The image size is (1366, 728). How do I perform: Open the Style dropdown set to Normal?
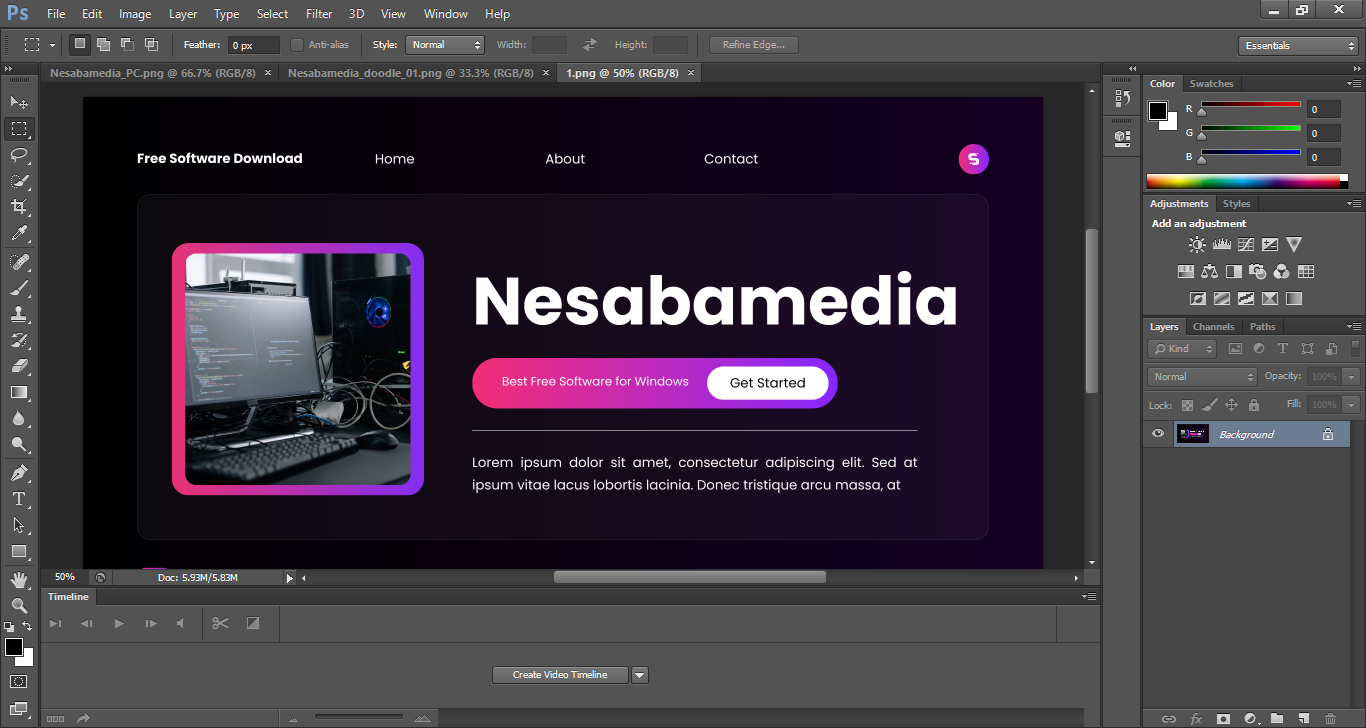point(445,45)
